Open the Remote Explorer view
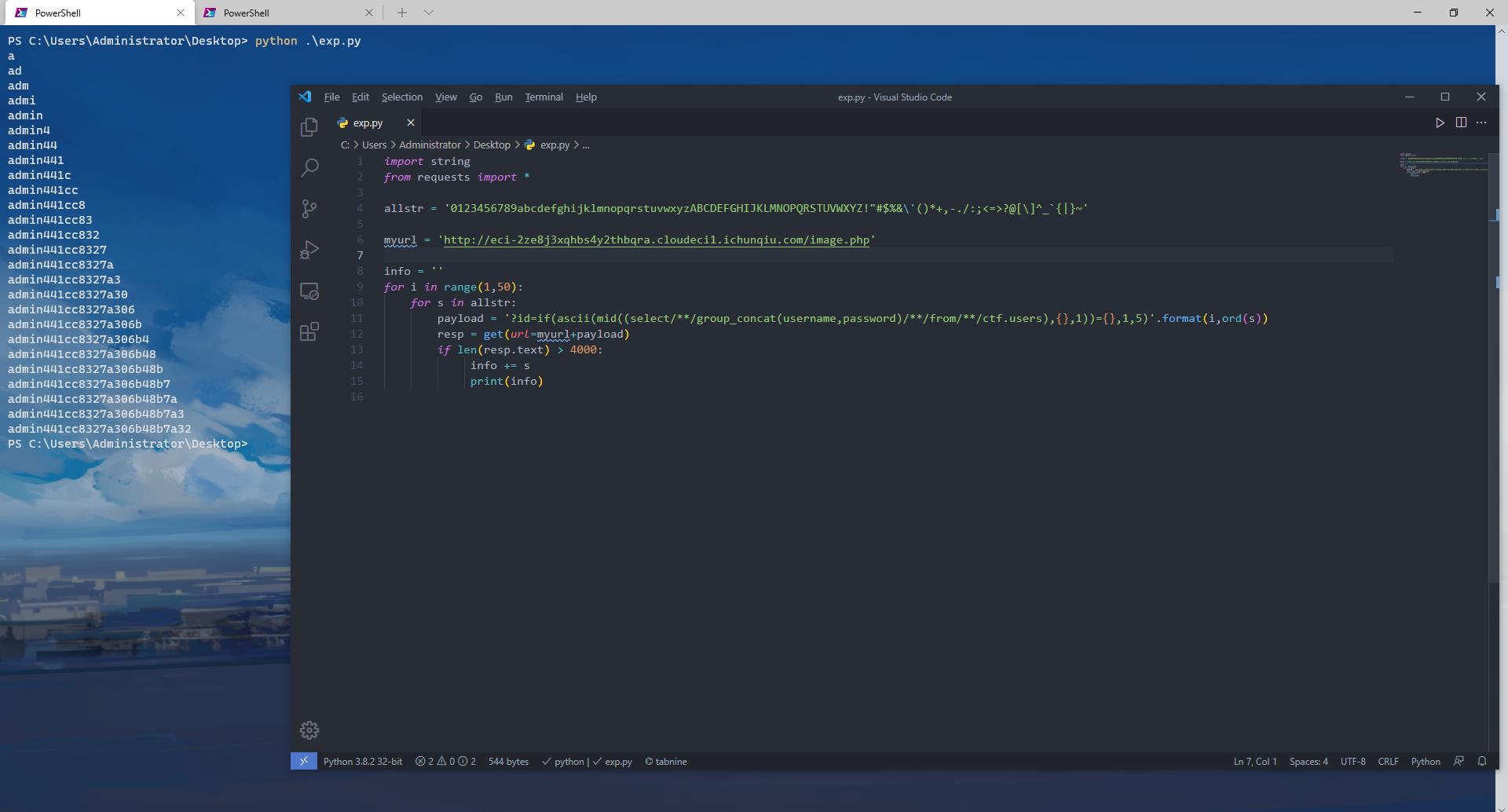1508x812 pixels. pos(309,291)
